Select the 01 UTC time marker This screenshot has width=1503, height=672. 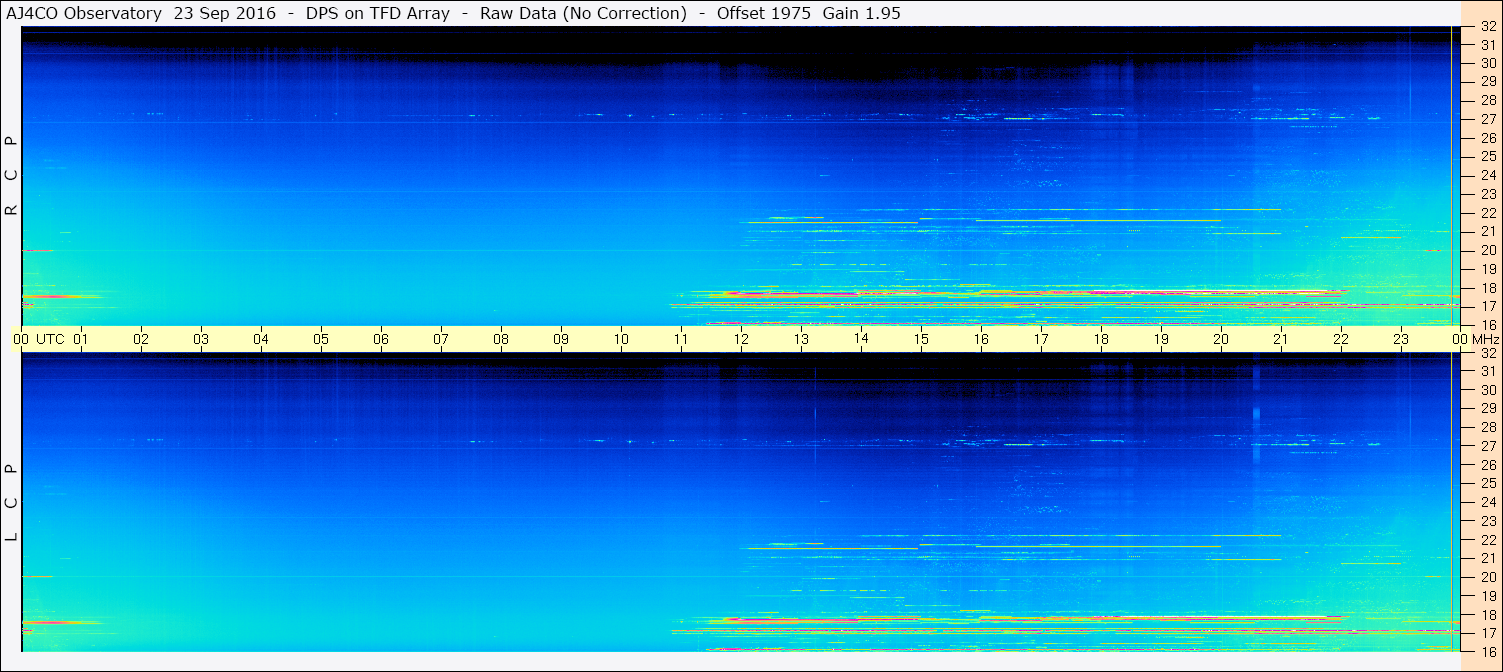(x=81, y=339)
